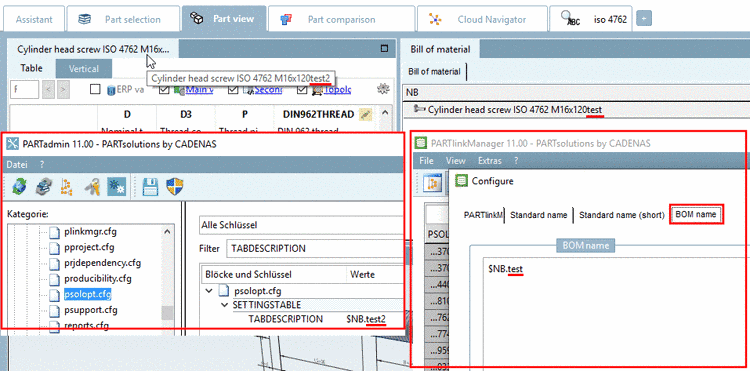The height and width of the screenshot is (371, 750).
Task: Toggle the Main variables checkbox
Action: pos(164,89)
